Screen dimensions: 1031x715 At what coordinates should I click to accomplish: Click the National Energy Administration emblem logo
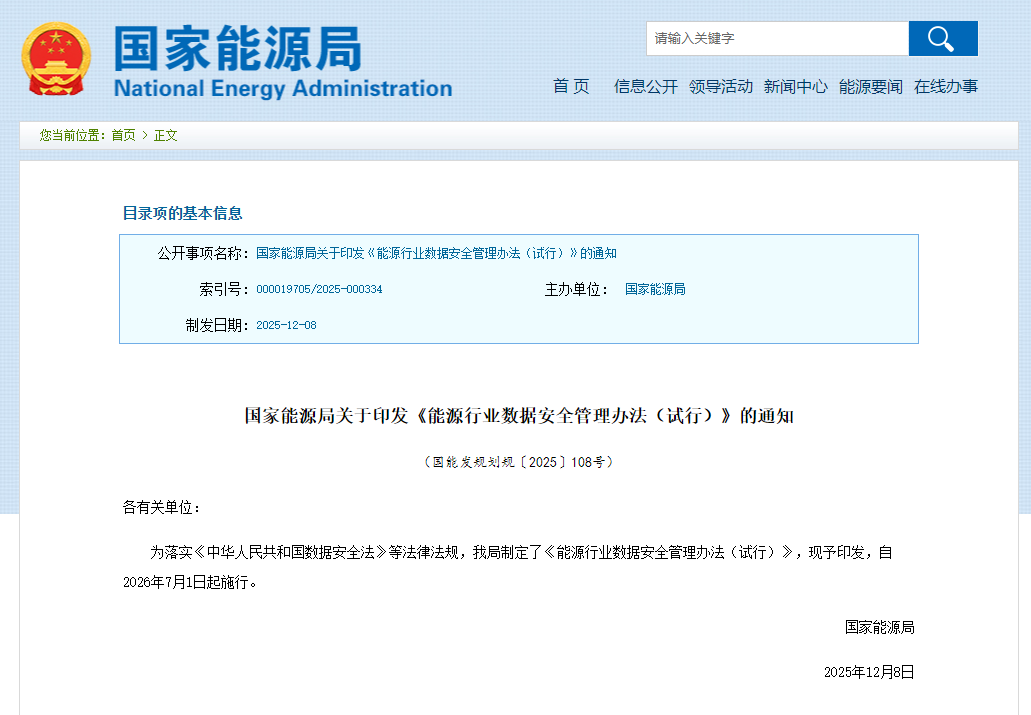pos(57,58)
